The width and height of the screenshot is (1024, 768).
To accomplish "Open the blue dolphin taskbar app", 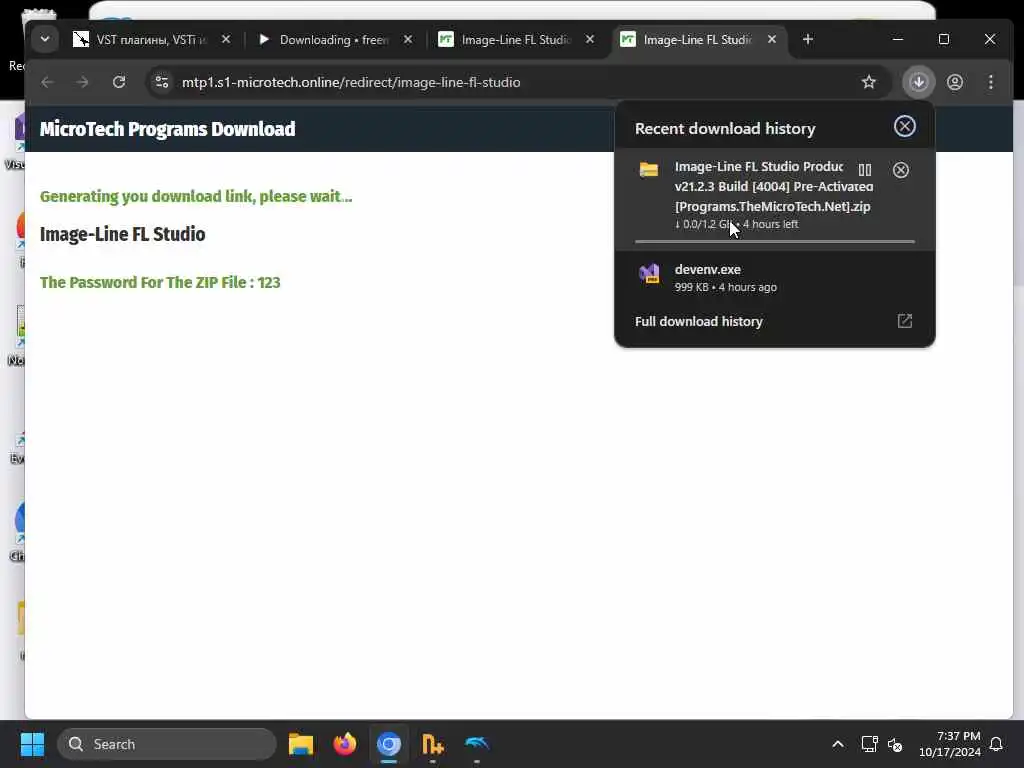I will [477, 744].
